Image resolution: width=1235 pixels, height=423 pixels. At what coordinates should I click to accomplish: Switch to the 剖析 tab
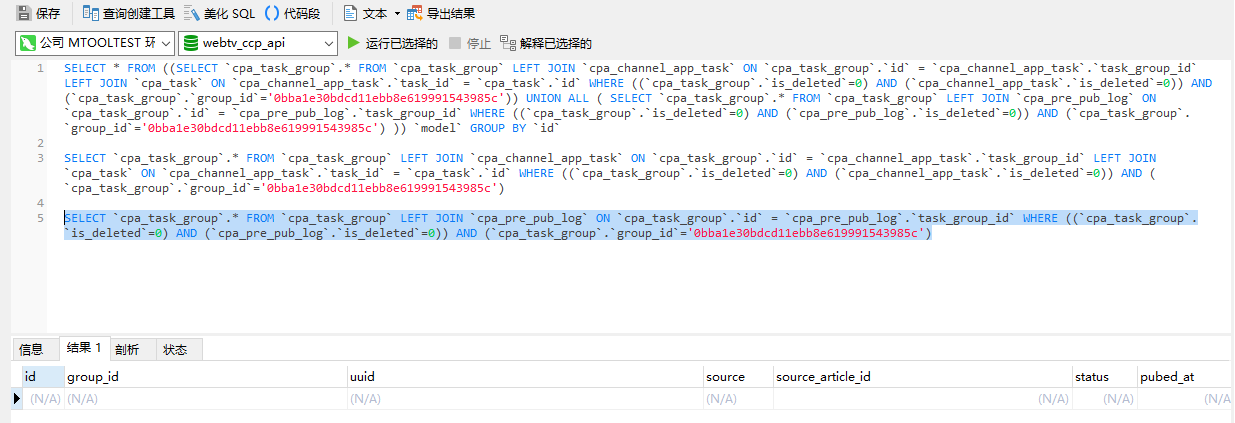127,349
